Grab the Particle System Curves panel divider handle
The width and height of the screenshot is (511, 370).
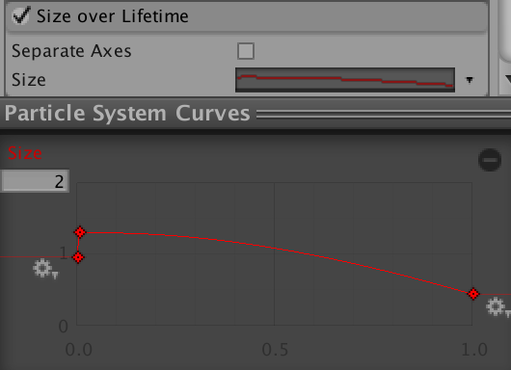click(384, 114)
